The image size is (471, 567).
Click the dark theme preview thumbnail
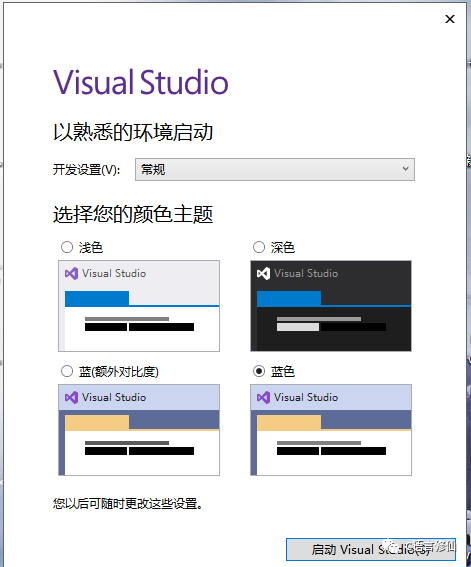(x=331, y=306)
